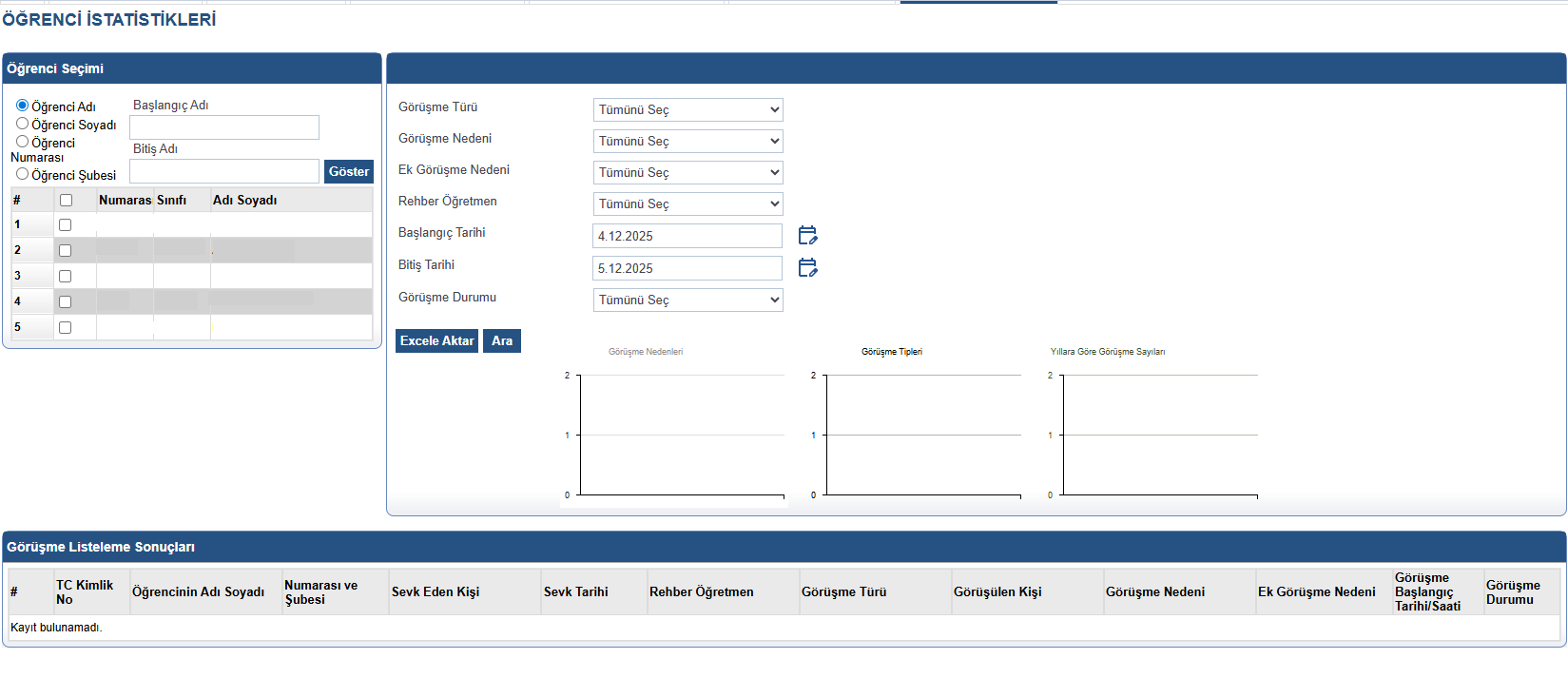Image resolution: width=1568 pixels, height=678 pixels.
Task: Check the checkbox in student row 1
Action: (x=66, y=225)
